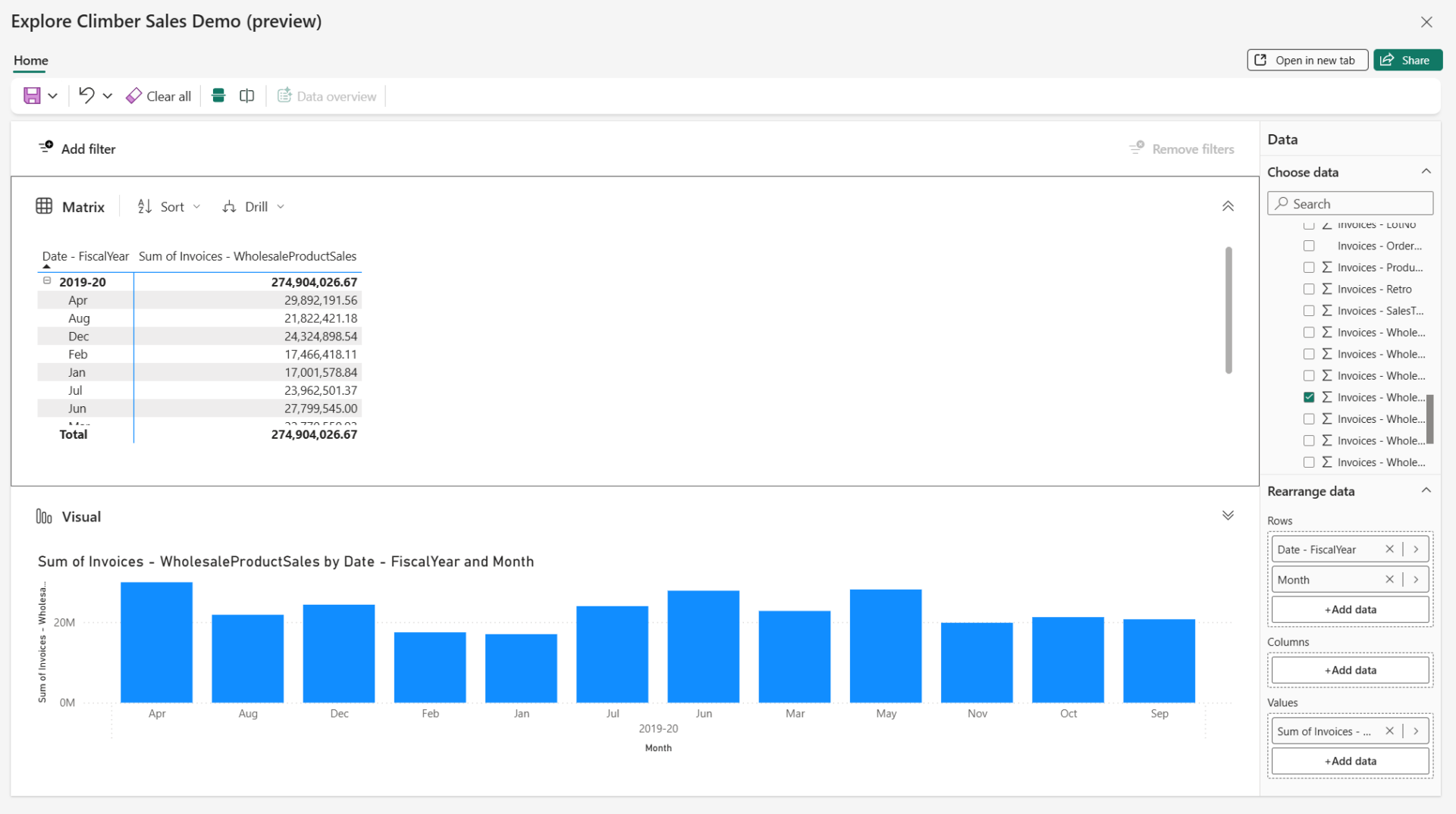Collapse the 2019-20 row in the matrix
This screenshot has width=1456, height=814.
point(47,281)
